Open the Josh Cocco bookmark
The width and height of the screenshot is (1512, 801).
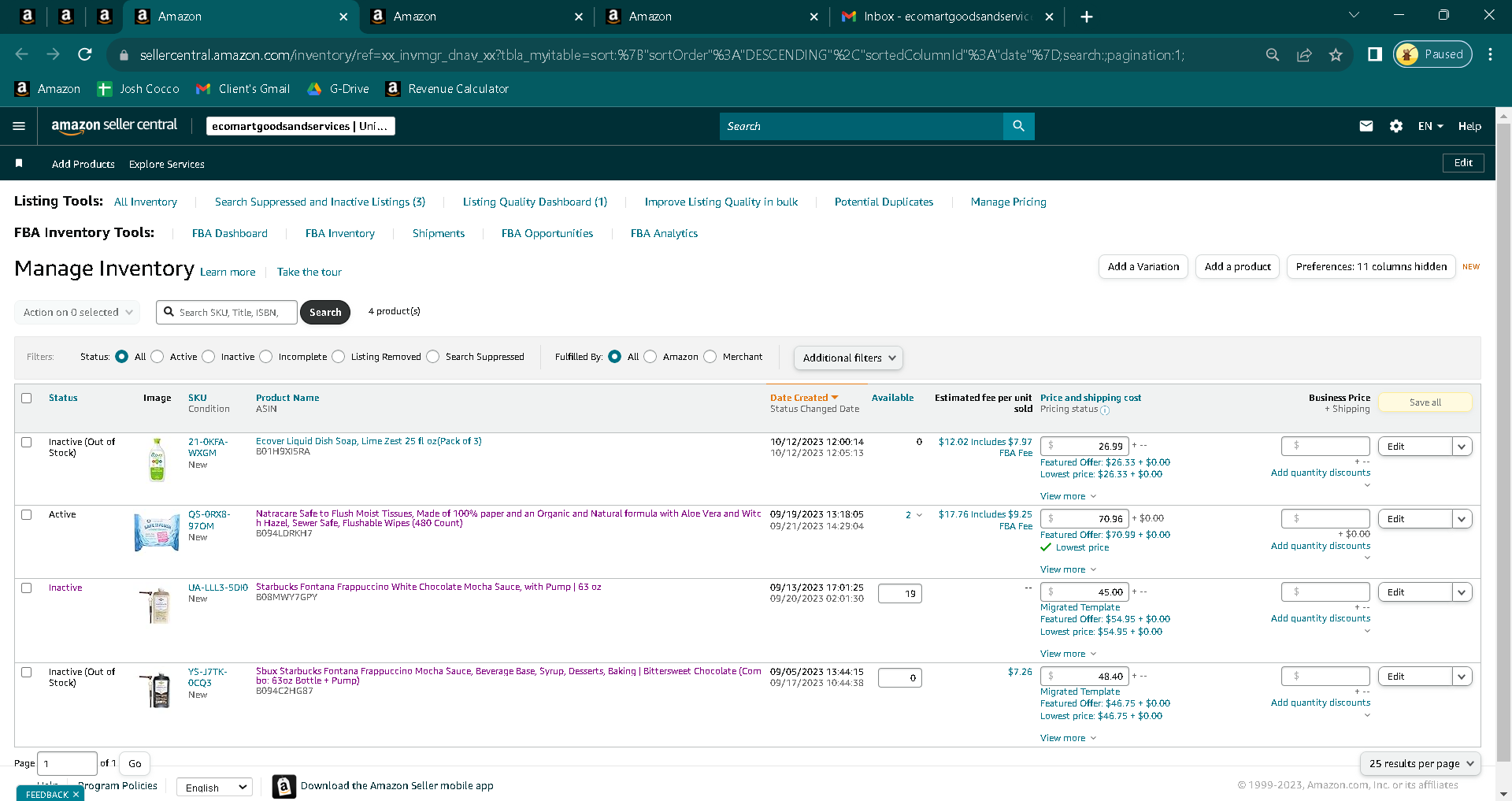coord(139,89)
